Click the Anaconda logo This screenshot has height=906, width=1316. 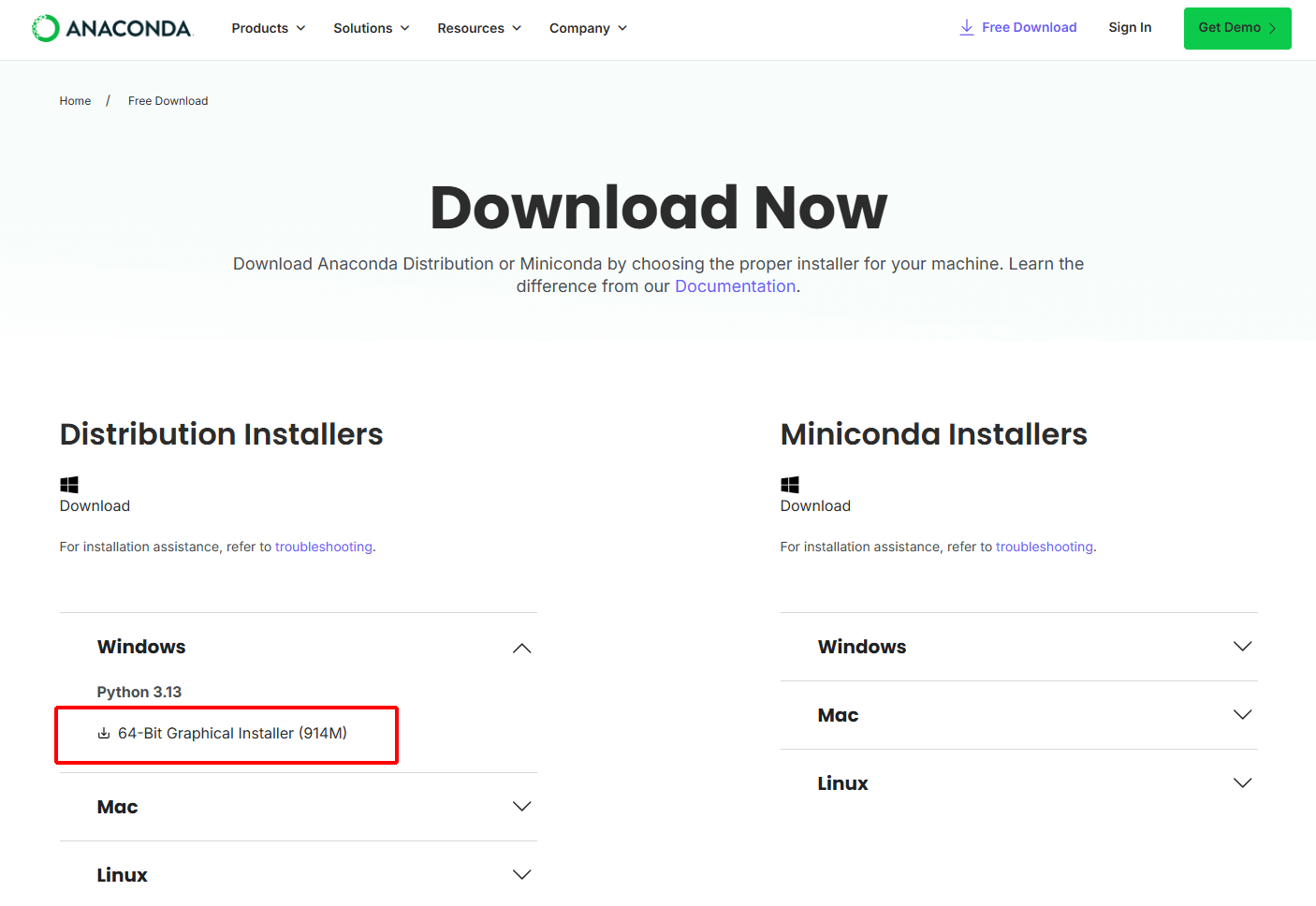[x=111, y=28]
